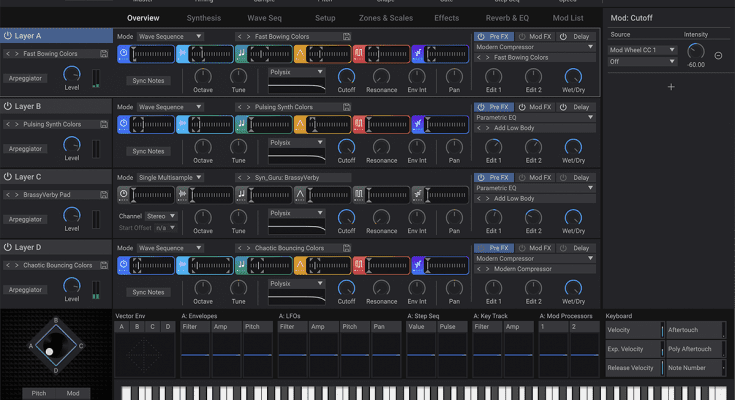Image resolution: width=735 pixels, height=400 pixels.
Task: Click Layer B red Gate lane icon
Action: coord(358,123)
